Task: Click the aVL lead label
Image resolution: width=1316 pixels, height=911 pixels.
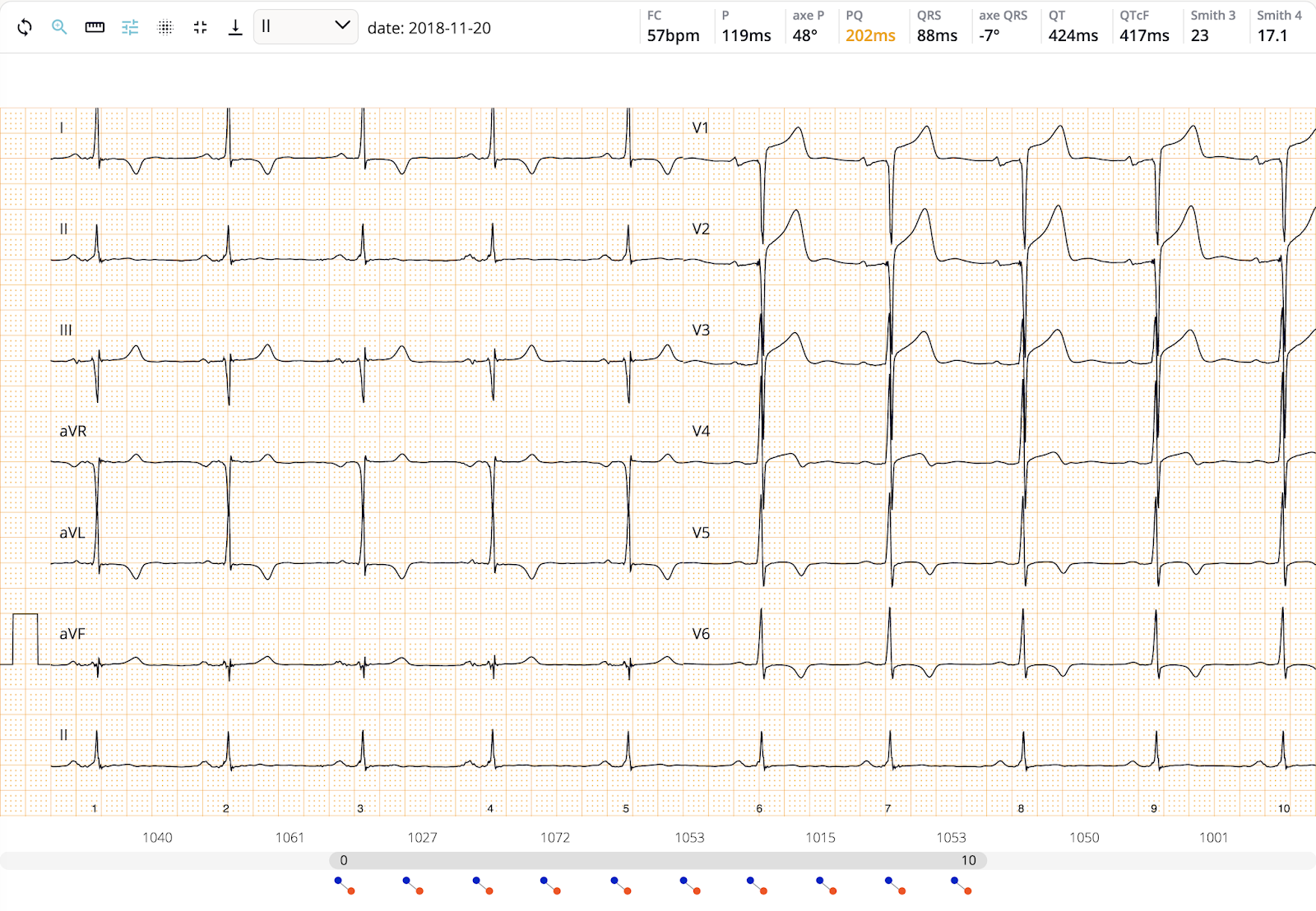Action: [x=72, y=533]
